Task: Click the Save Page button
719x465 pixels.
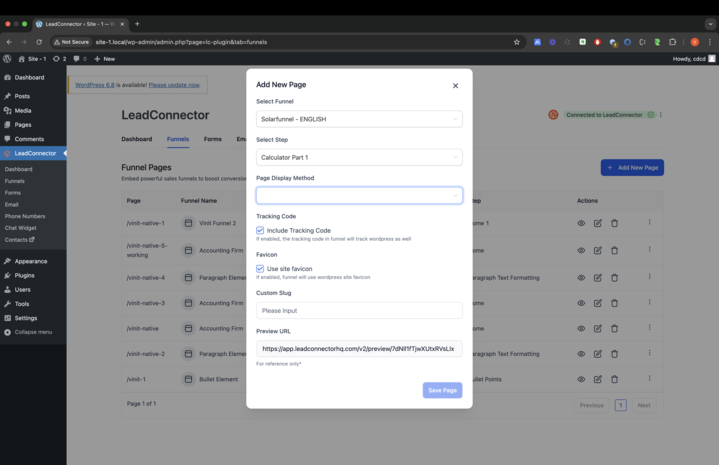Action: click(x=442, y=390)
